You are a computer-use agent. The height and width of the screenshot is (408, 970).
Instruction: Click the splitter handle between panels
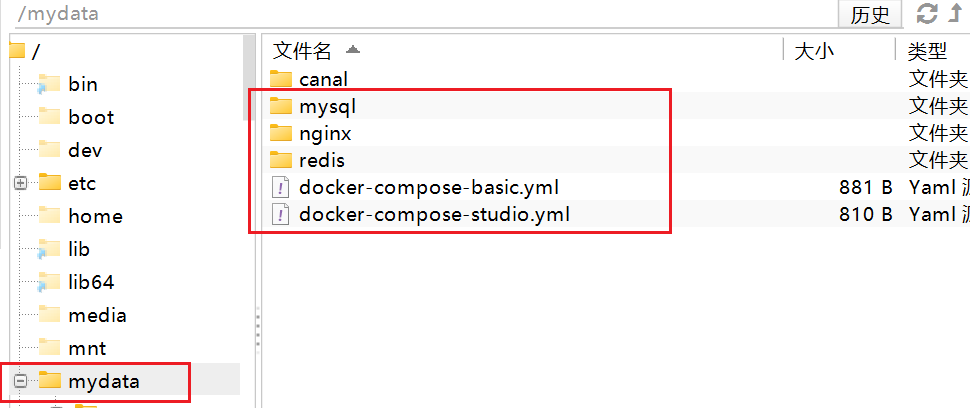(258, 329)
